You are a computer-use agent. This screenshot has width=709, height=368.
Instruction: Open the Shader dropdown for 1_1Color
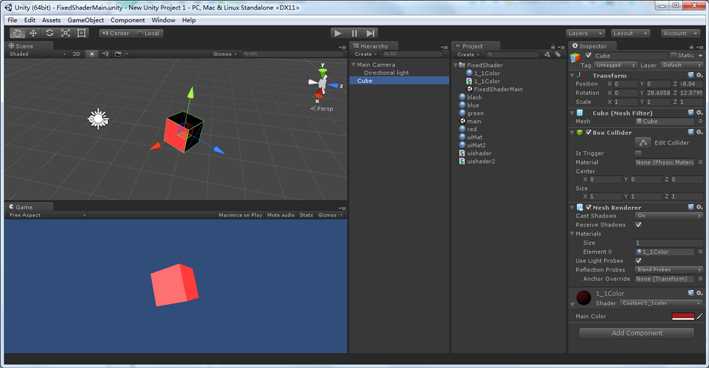pos(661,303)
